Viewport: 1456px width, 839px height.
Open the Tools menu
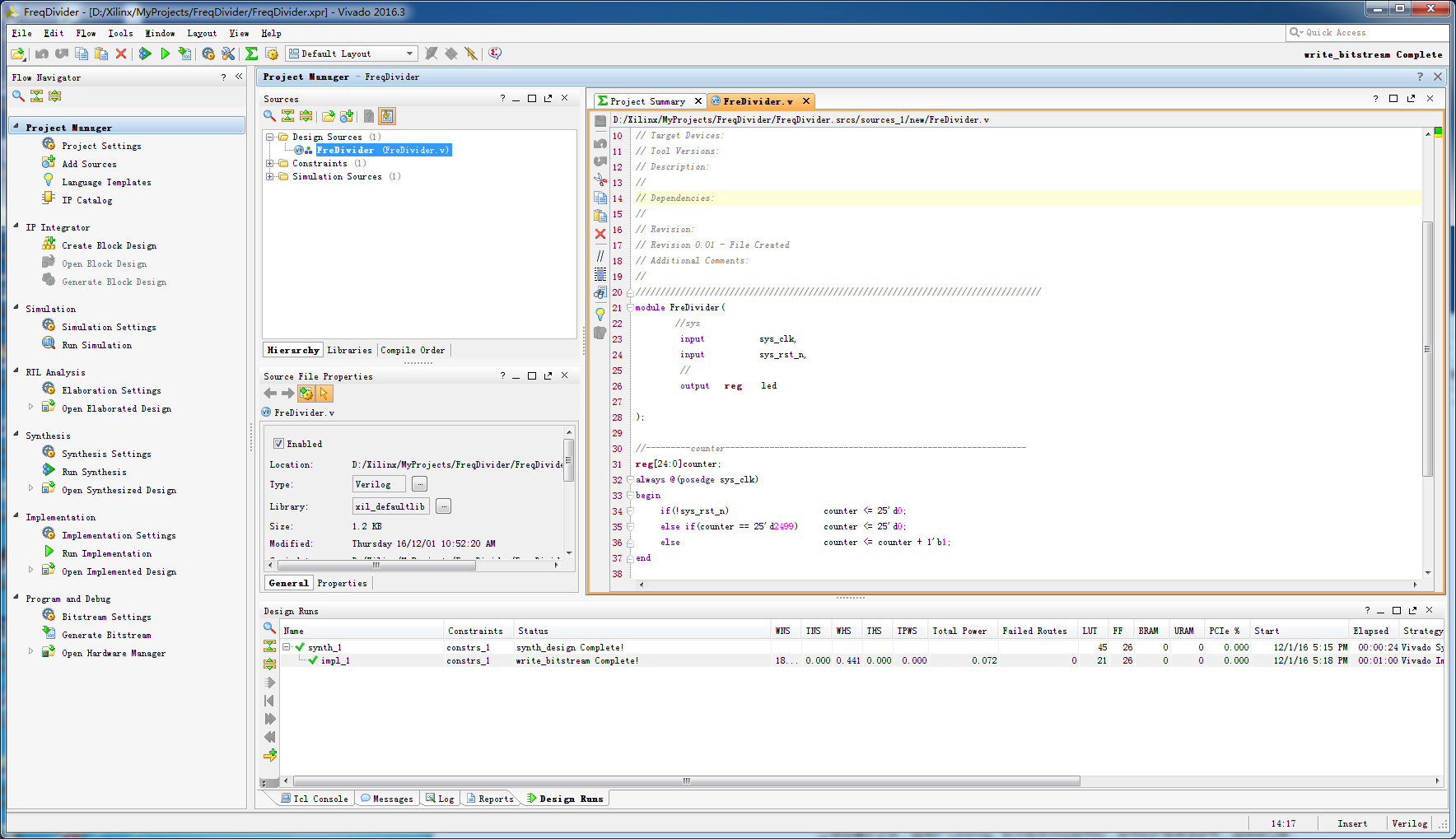pos(120,33)
